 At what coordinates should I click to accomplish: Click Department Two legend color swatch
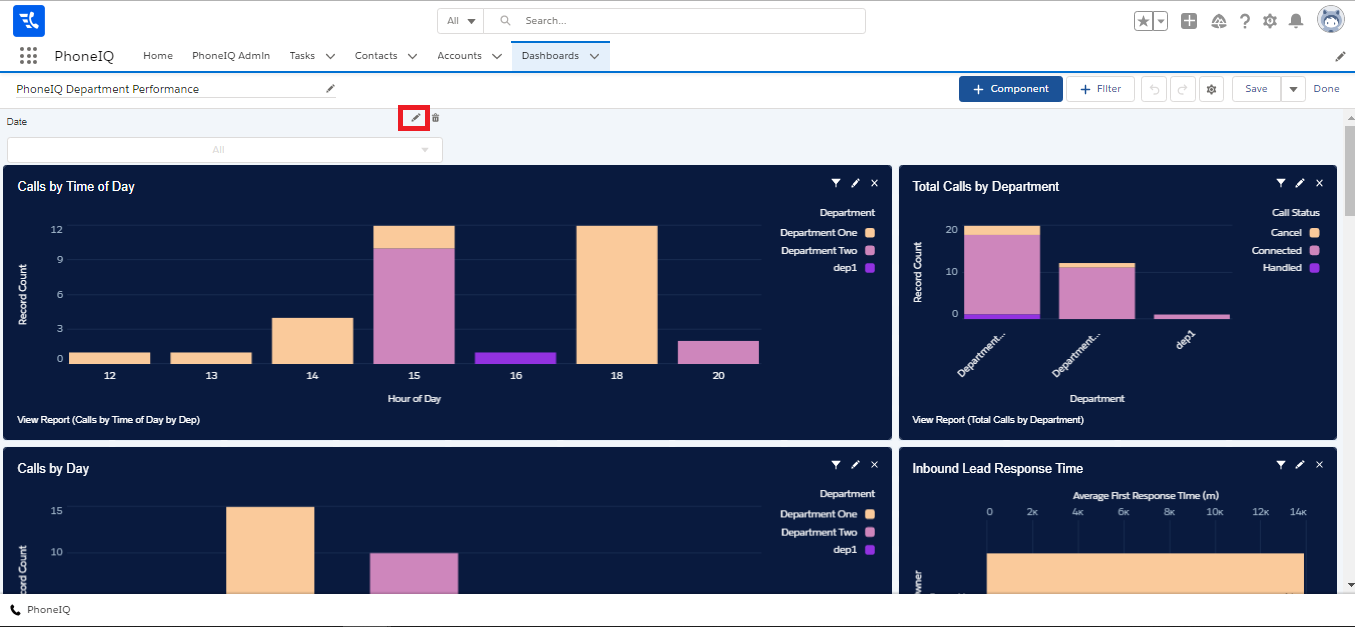click(x=870, y=251)
